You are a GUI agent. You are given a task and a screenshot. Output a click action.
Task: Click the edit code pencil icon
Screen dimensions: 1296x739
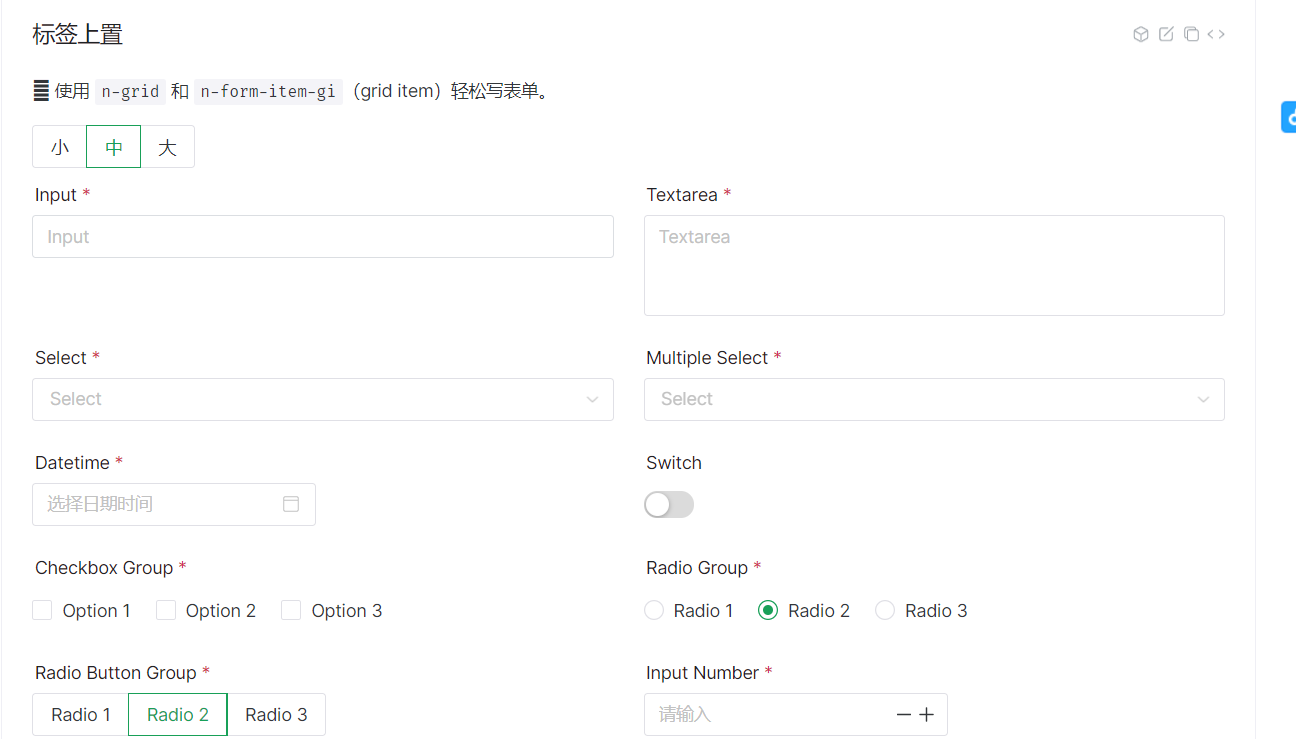pyautogui.click(x=1166, y=33)
